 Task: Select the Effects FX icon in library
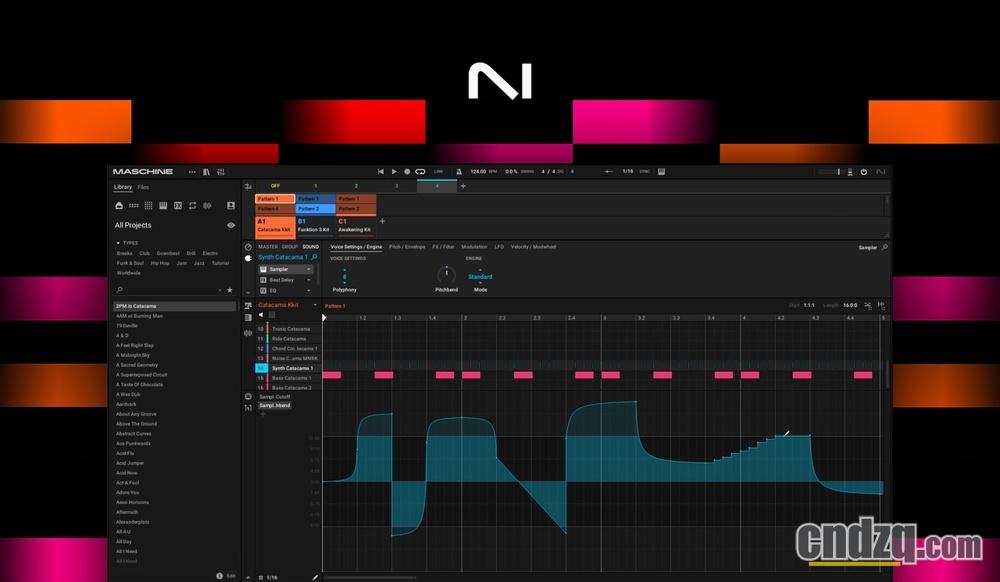pyautogui.click(x=177, y=205)
